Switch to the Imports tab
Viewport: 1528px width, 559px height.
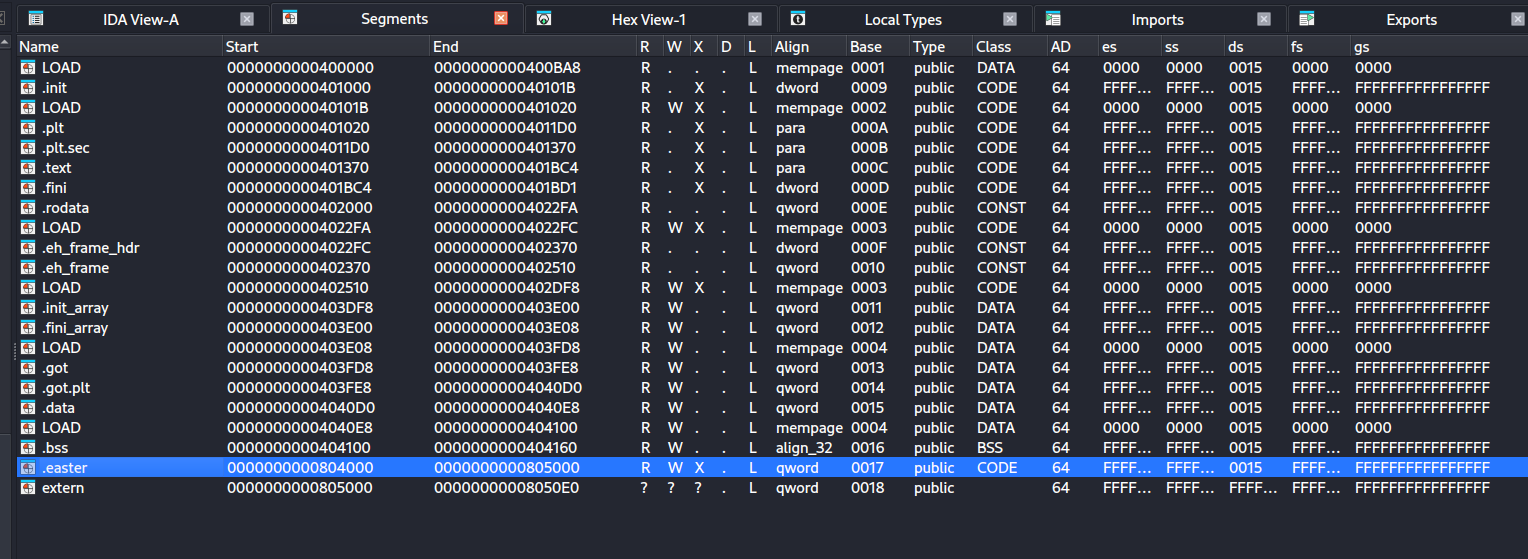pos(1157,20)
